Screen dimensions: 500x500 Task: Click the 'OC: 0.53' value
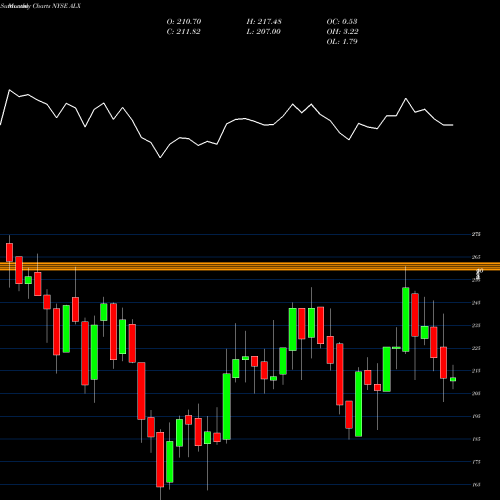click(342, 21)
